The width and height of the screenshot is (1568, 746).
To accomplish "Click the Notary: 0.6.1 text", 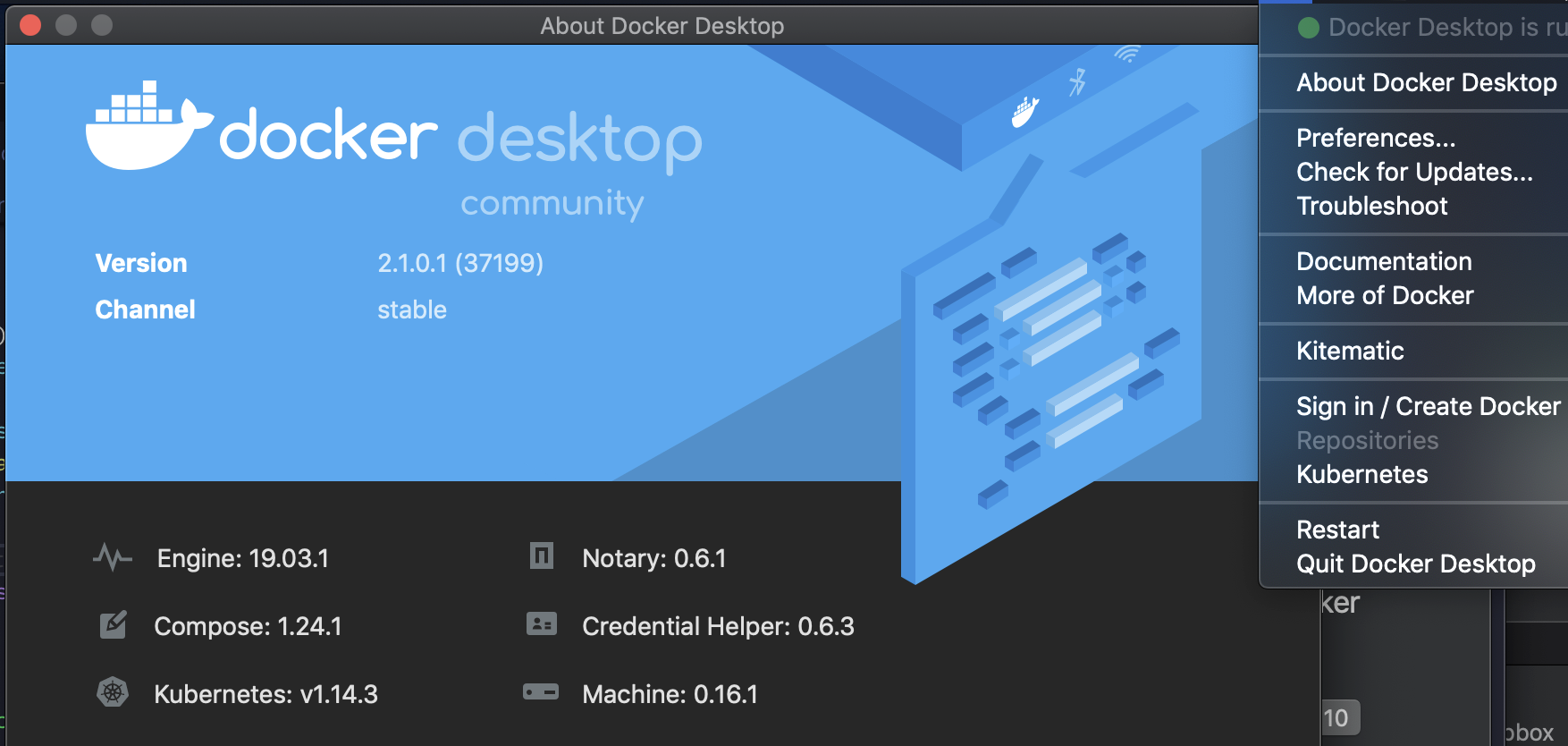I will tap(654, 558).
